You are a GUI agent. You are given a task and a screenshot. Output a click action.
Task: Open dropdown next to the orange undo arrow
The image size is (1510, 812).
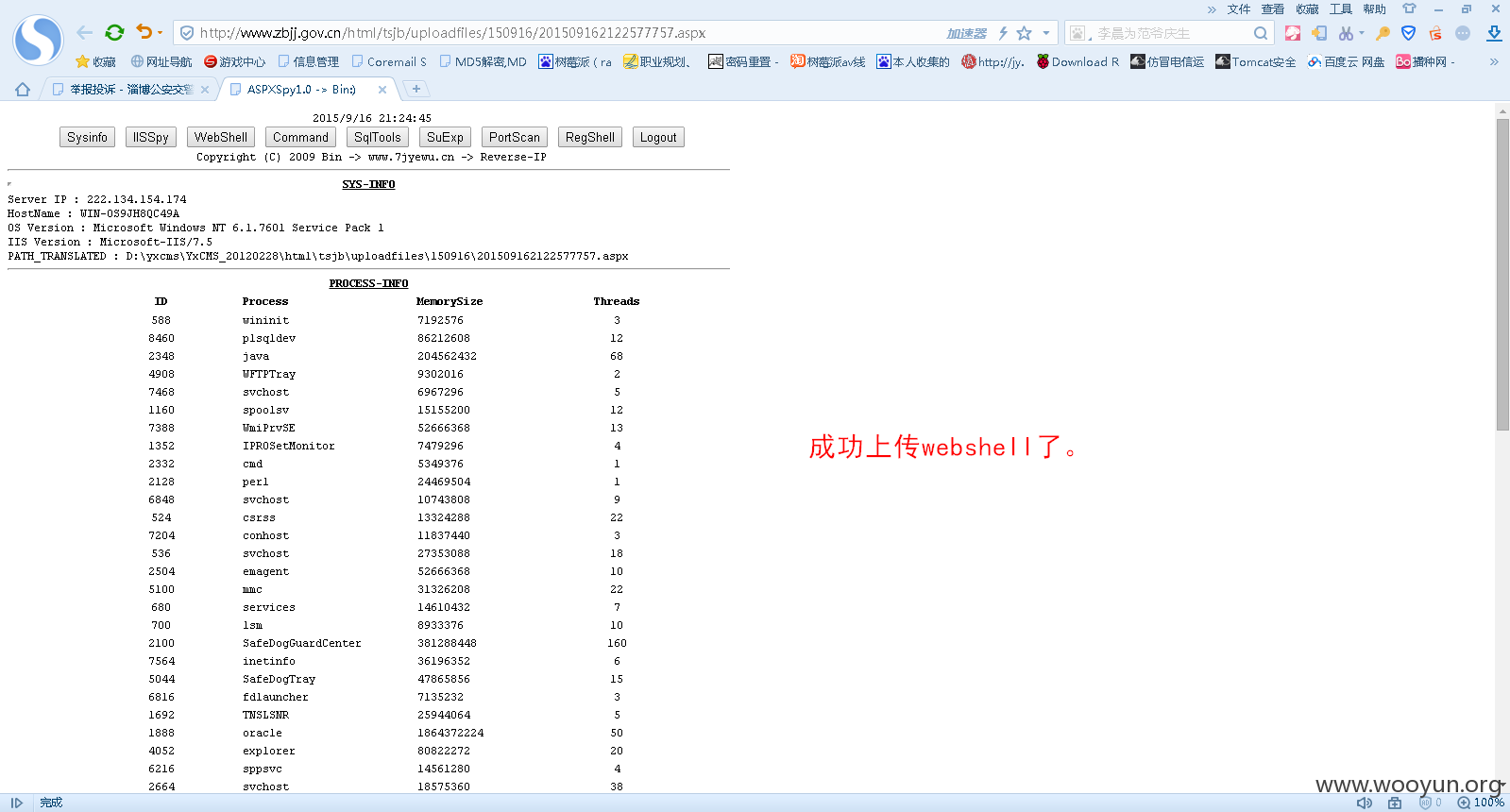160,33
